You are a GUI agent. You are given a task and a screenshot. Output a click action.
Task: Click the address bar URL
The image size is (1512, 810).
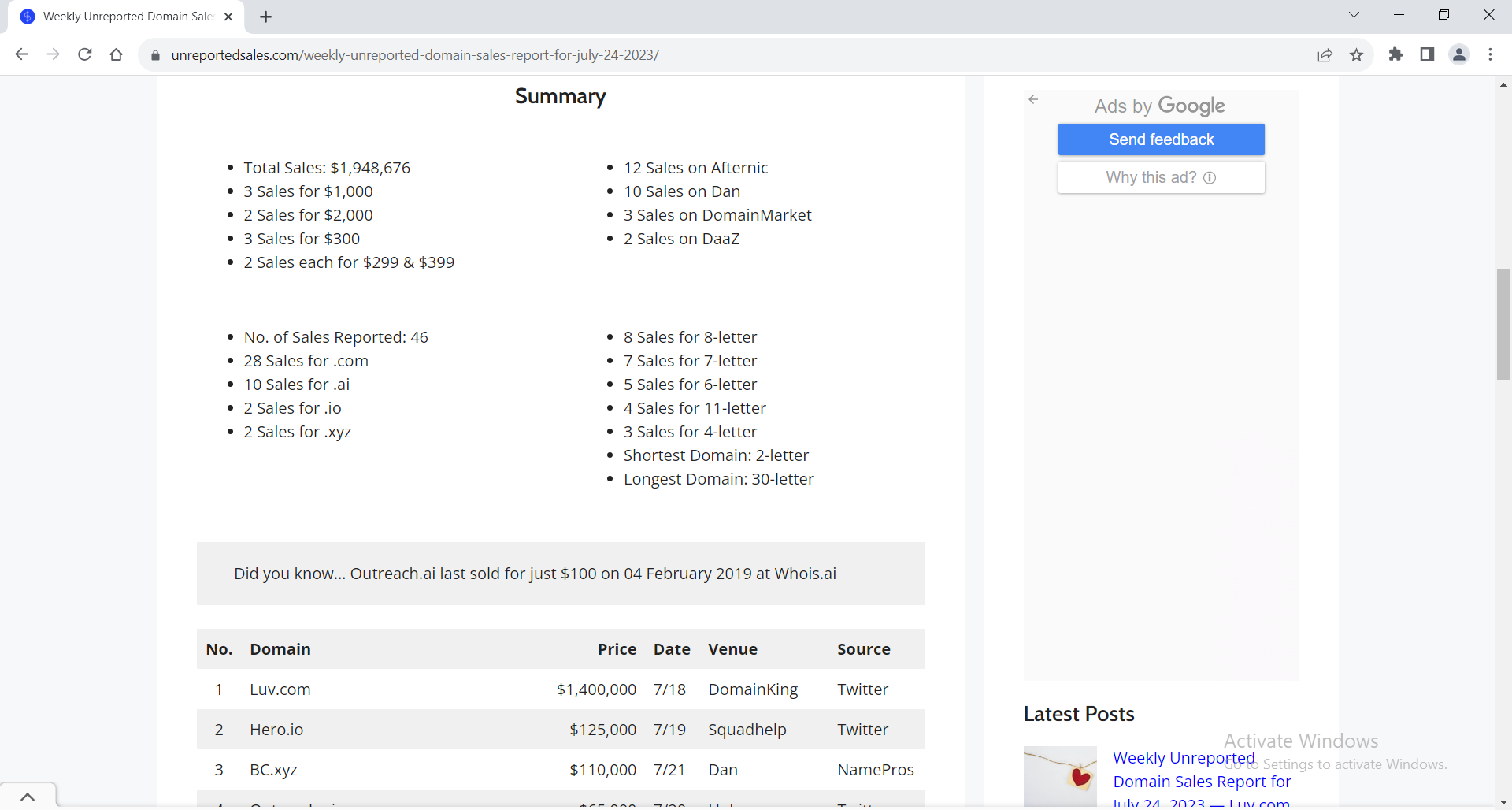[415, 55]
